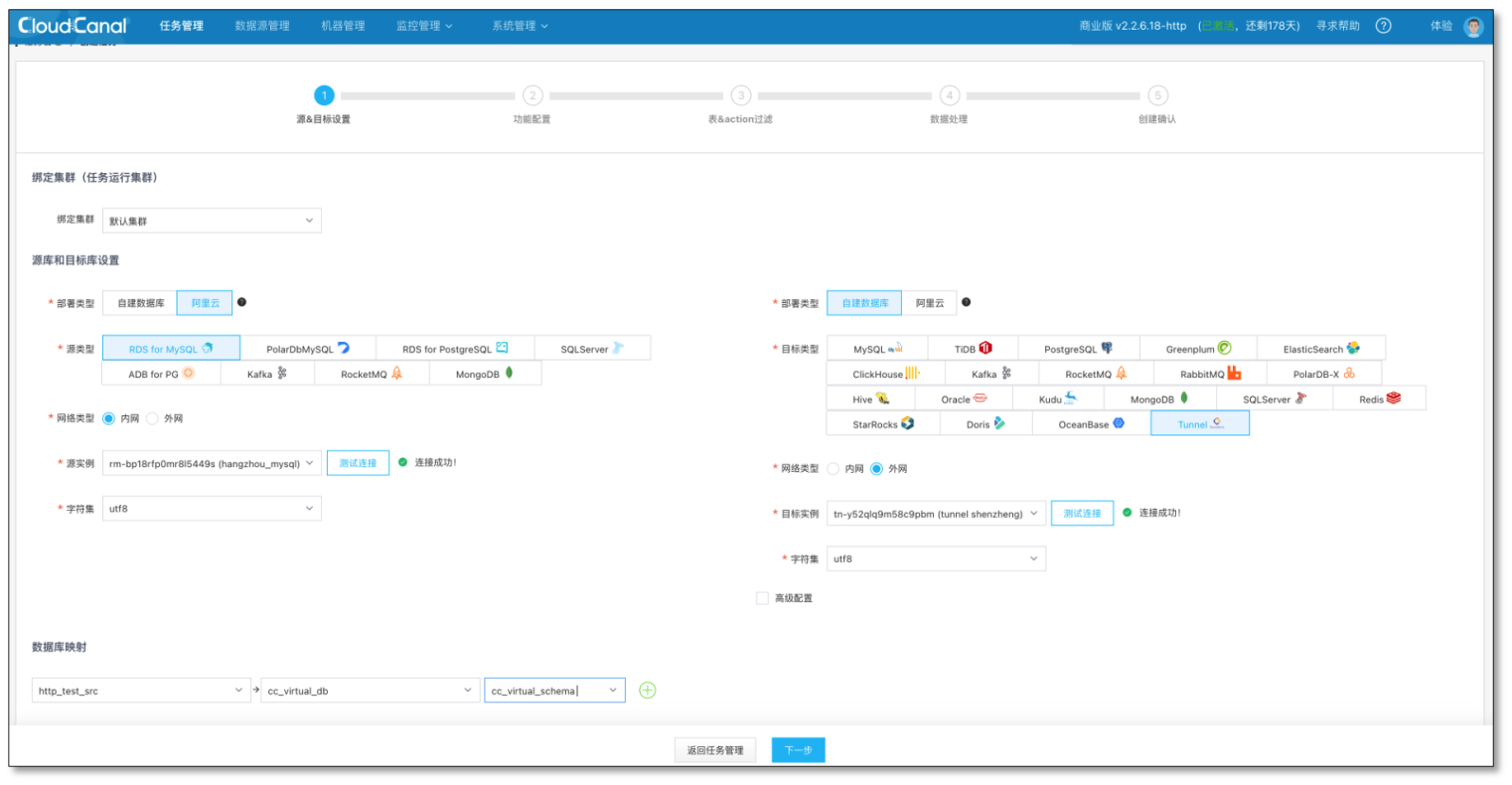Pick RDS for PostgreSQL source type
This screenshot has width=1512, height=785.
click(455, 349)
